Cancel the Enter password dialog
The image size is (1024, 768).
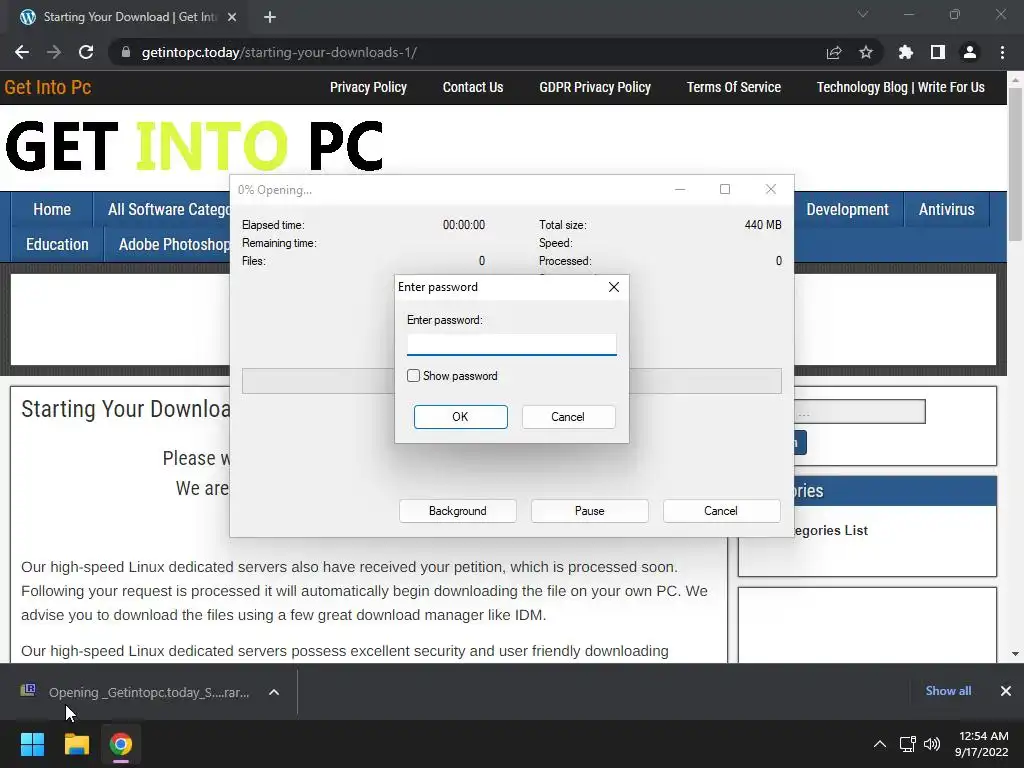(568, 417)
